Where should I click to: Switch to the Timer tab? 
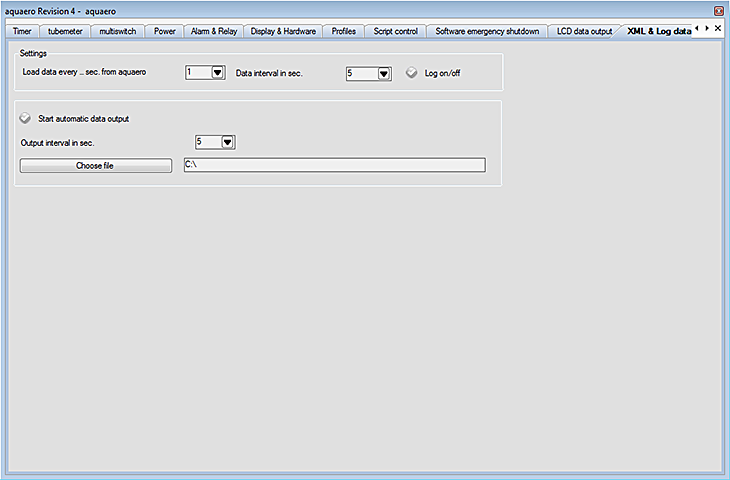click(22, 31)
